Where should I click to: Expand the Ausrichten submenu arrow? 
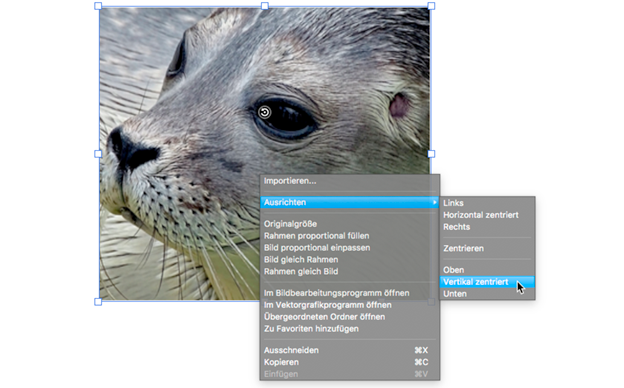pos(434,202)
